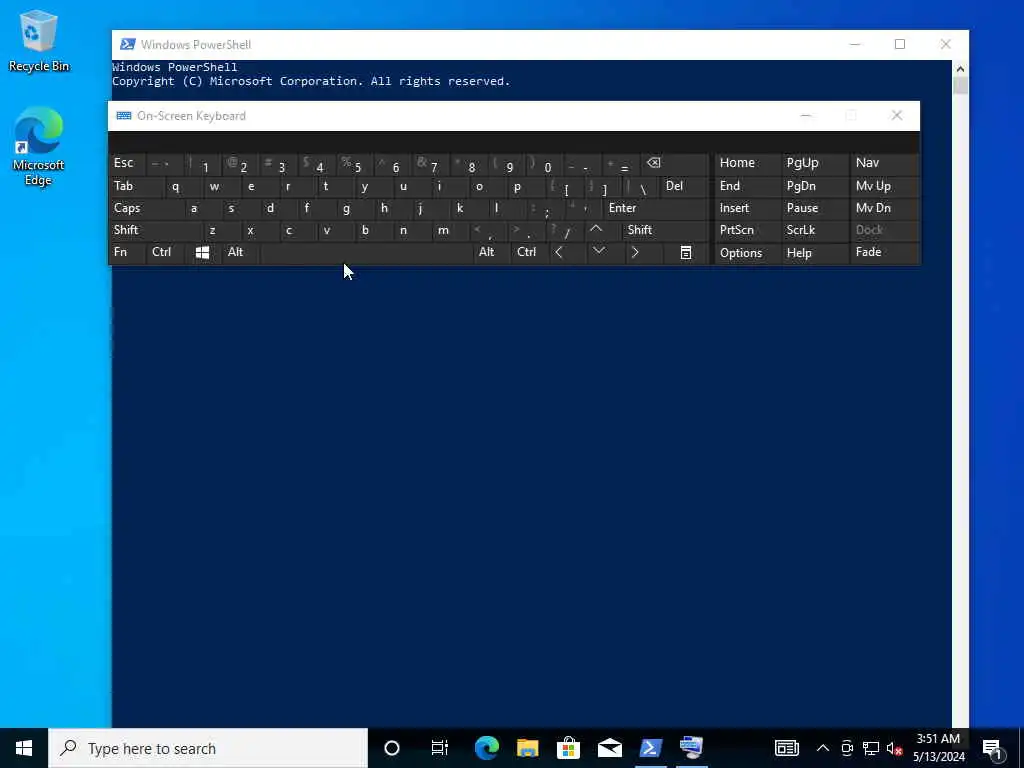Click the taskbar search box
This screenshot has height=768, width=1024.
(x=208, y=748)
